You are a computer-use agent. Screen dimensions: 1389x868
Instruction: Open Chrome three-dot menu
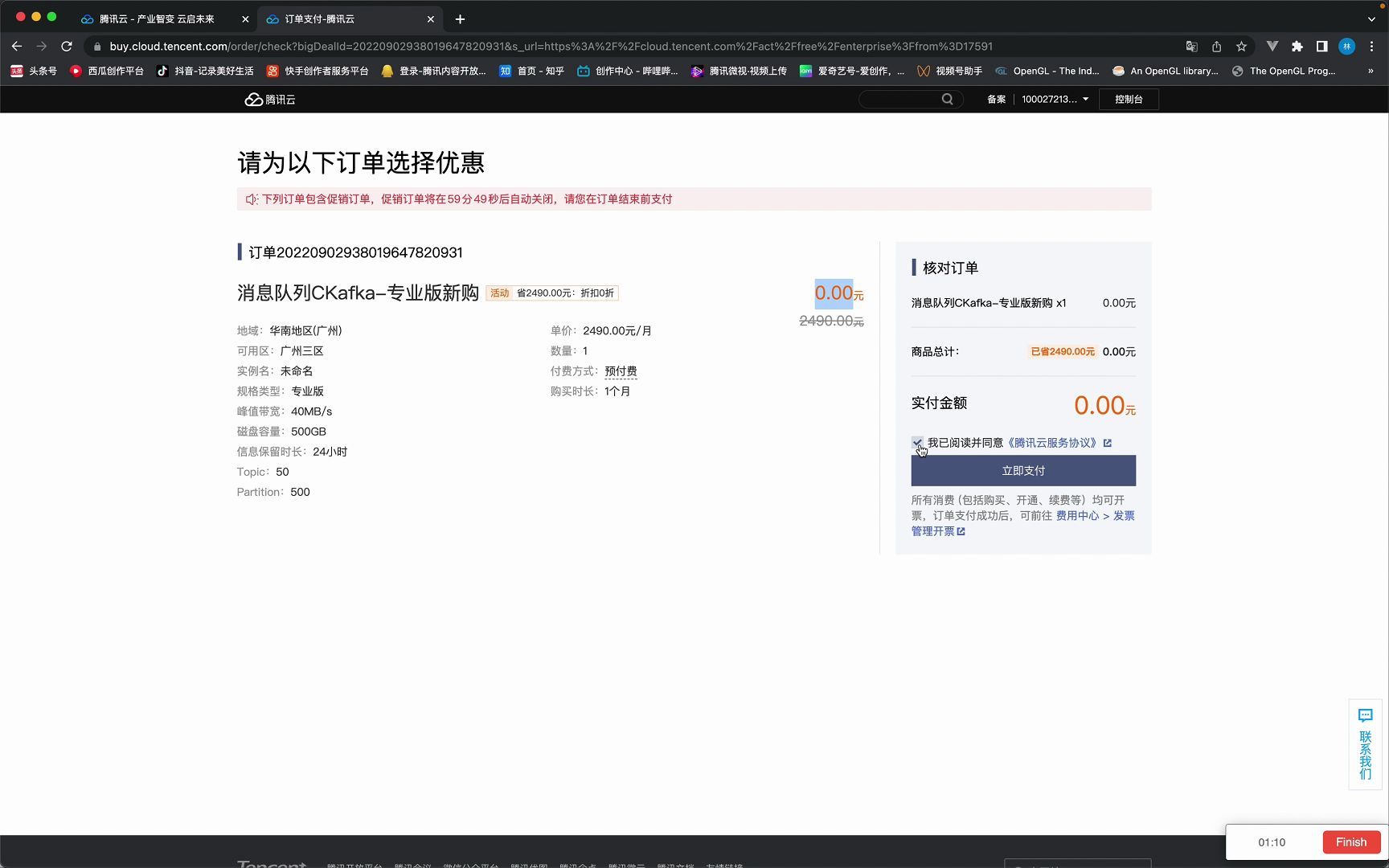[x=1372, y=47]
